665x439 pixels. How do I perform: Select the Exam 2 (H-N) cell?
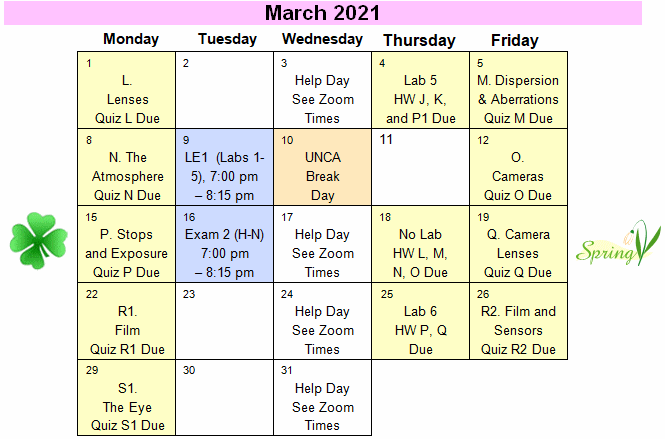click(224, 244)
